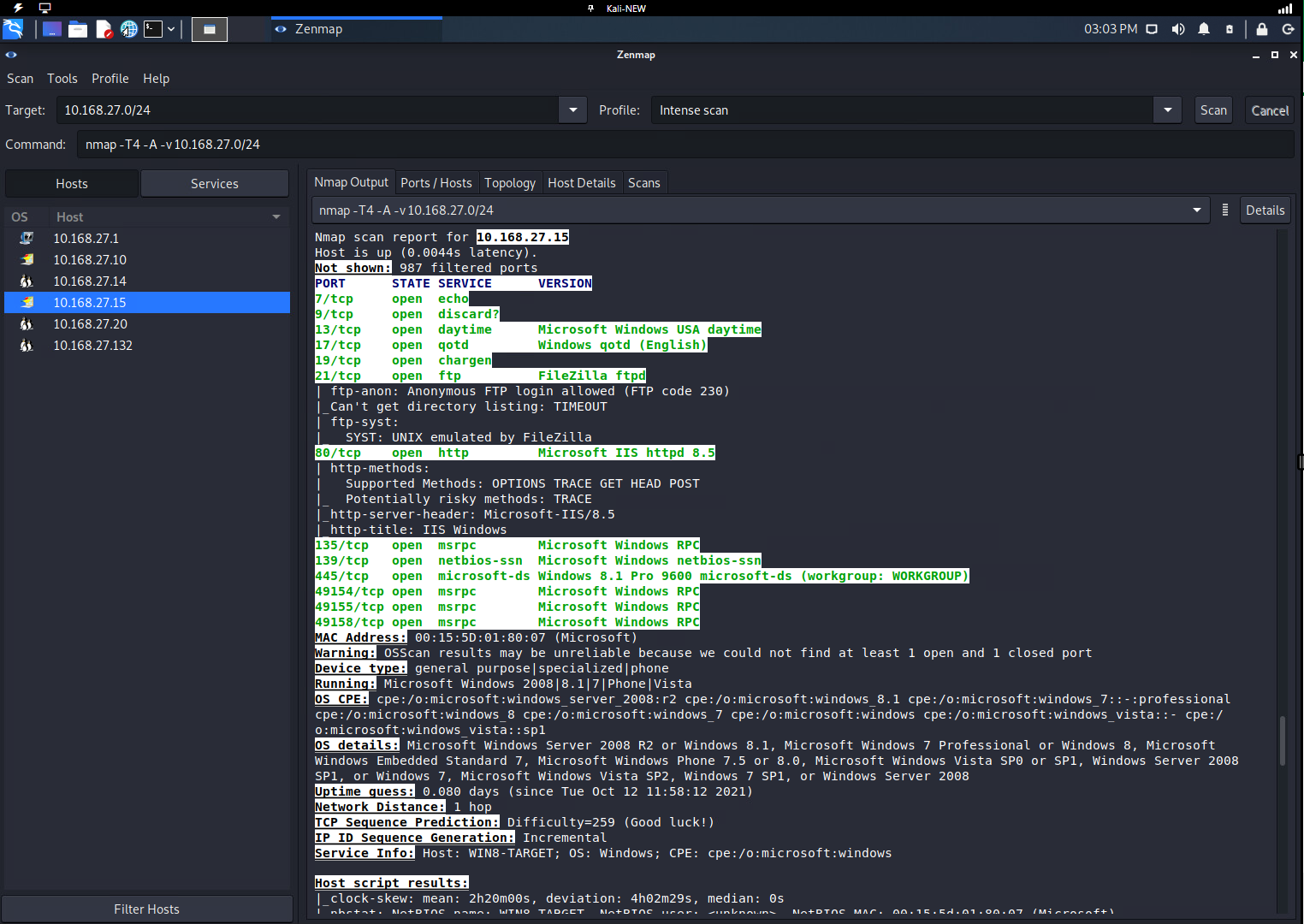Launch the terminal emulator from panel
1304x924 pixels.
tap(153, 29)
